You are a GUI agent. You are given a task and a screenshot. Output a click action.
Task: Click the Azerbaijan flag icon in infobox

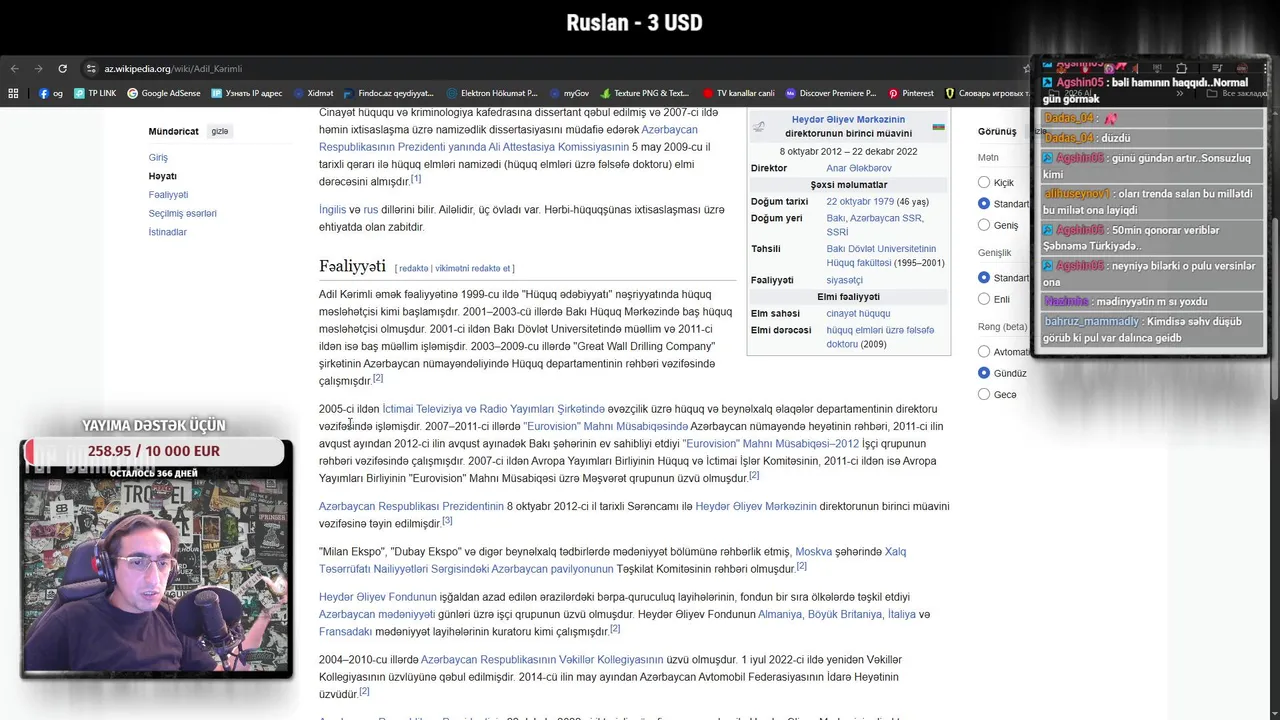click(x=938, y=127)
